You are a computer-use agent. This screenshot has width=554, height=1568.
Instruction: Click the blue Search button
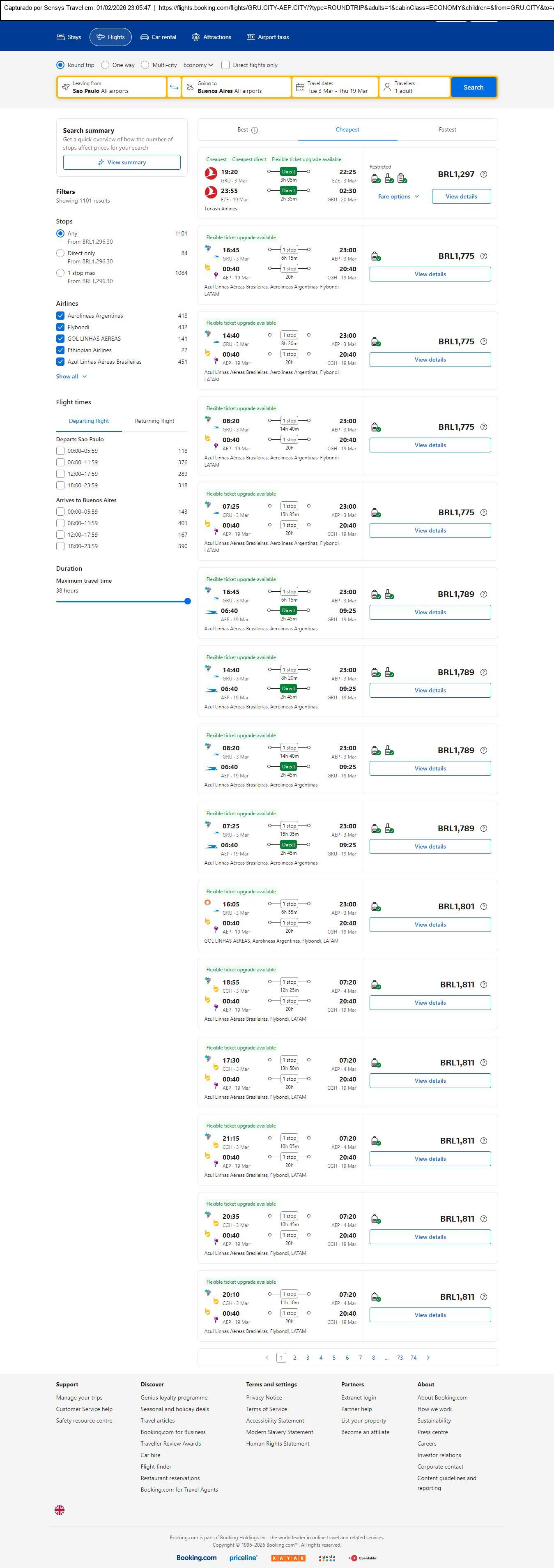(x=473, y=87)
